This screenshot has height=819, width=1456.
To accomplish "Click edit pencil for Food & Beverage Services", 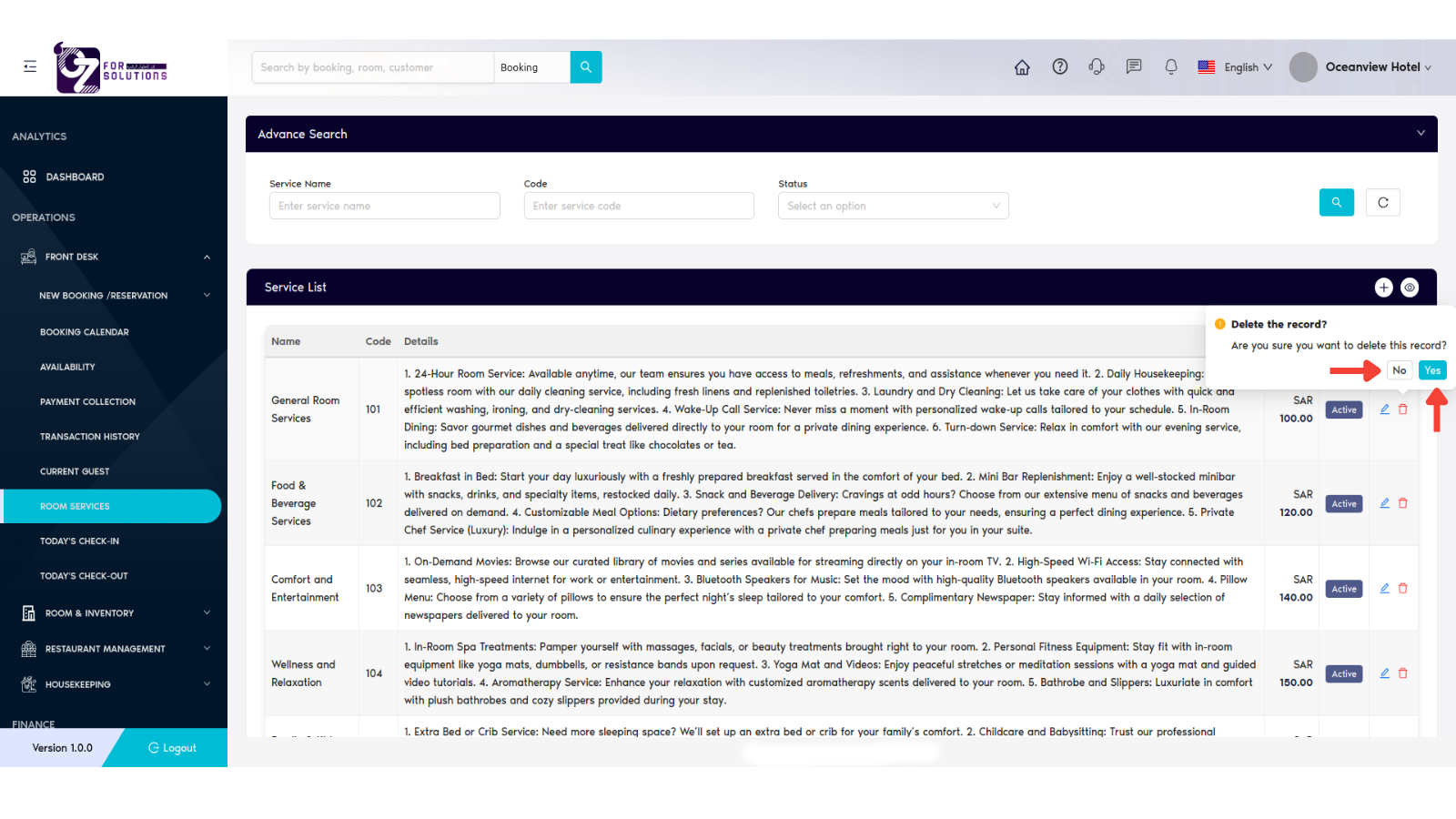I will [x=1384, y=503].
